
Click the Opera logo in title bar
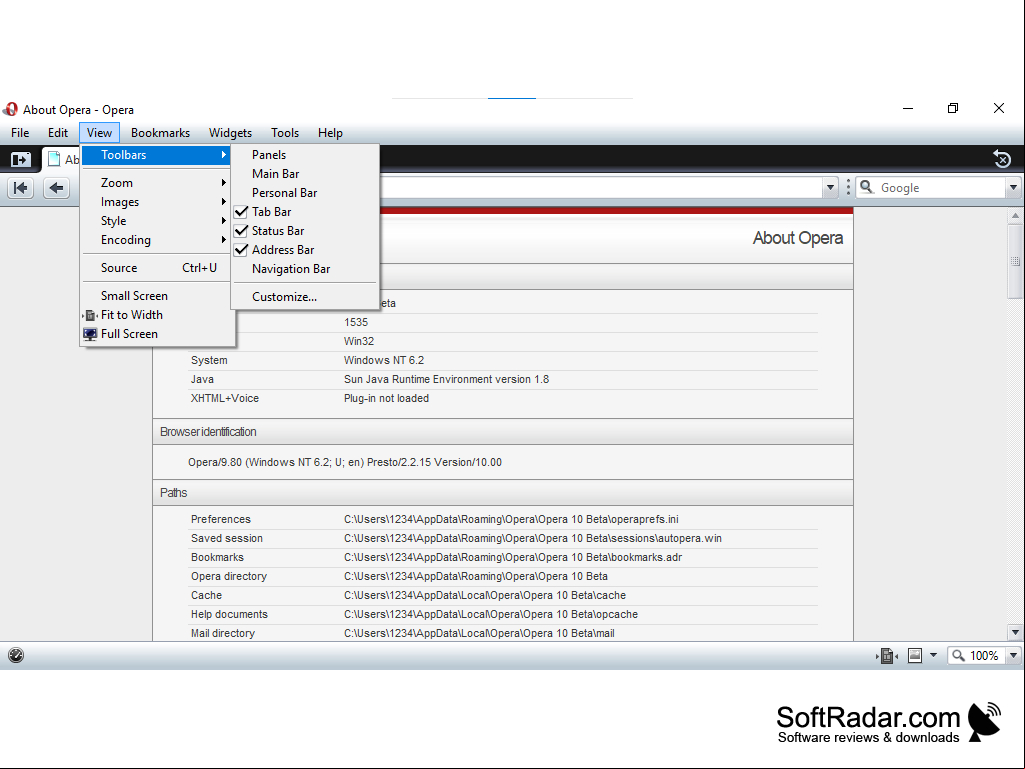(x=10, y=109)
